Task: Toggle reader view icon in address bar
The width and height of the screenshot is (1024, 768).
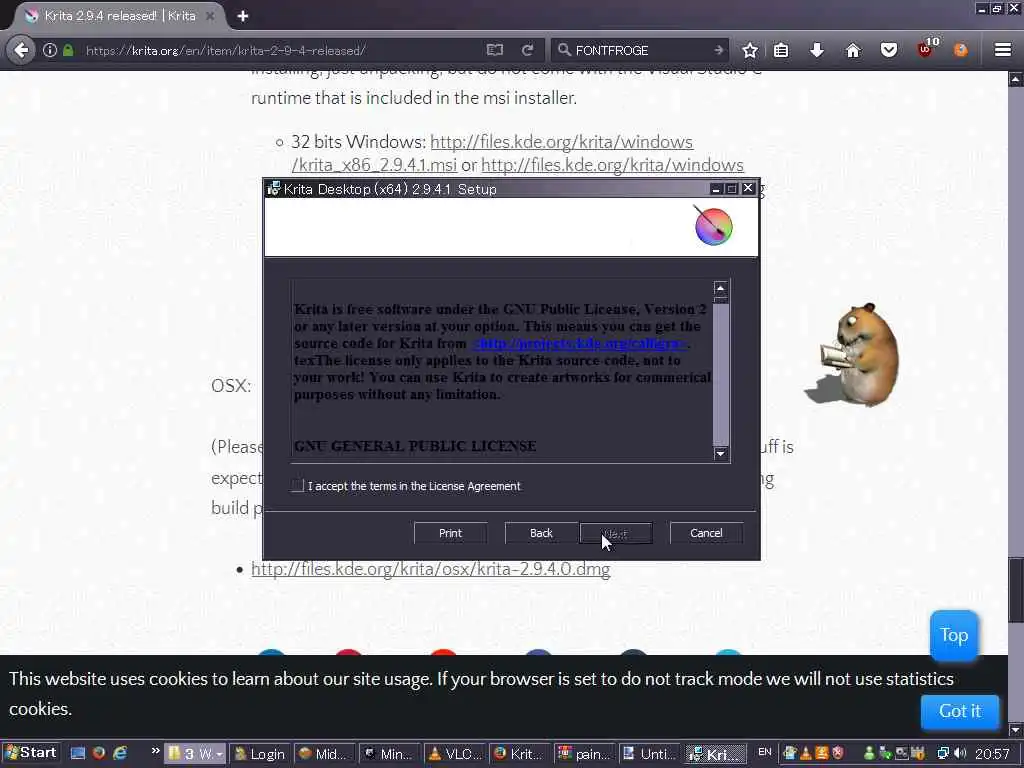Action: click(495, 50)
